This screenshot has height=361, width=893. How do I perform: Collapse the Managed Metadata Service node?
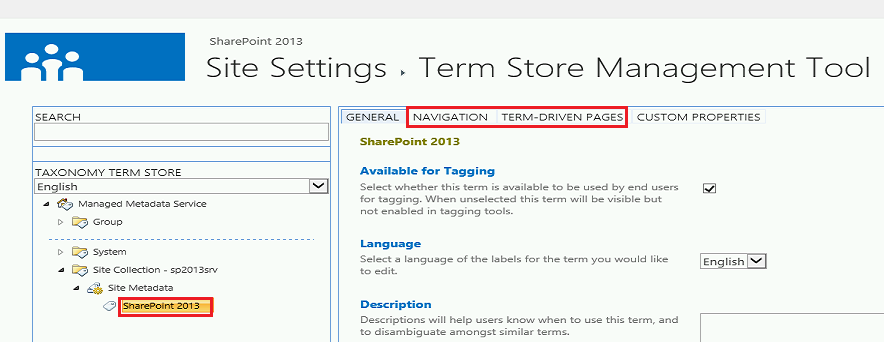point(46,204)
